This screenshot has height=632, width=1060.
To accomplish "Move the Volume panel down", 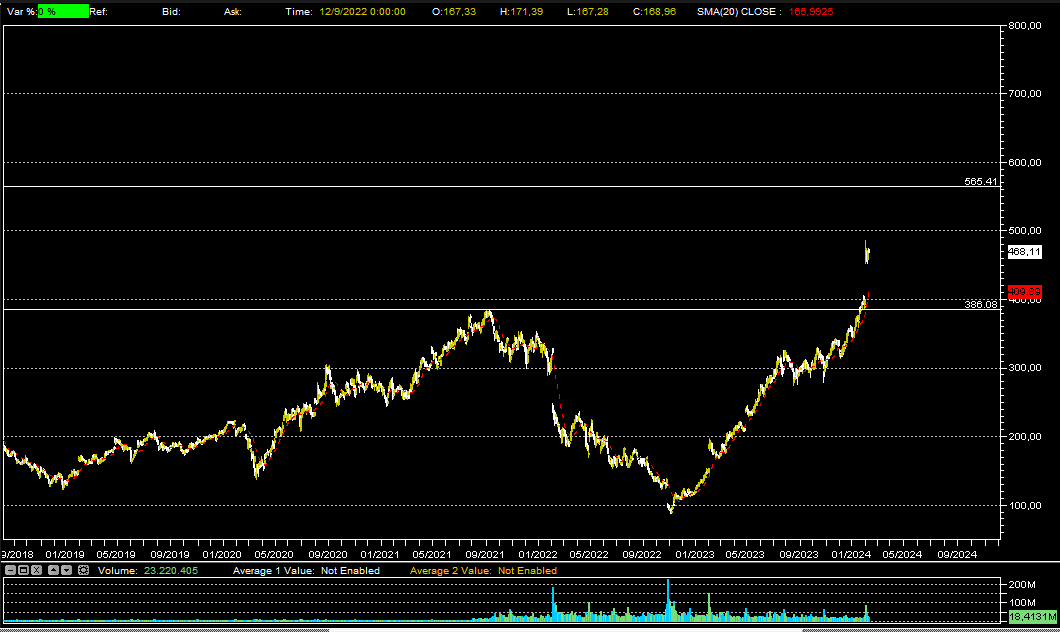I will [x=67, y=570].
